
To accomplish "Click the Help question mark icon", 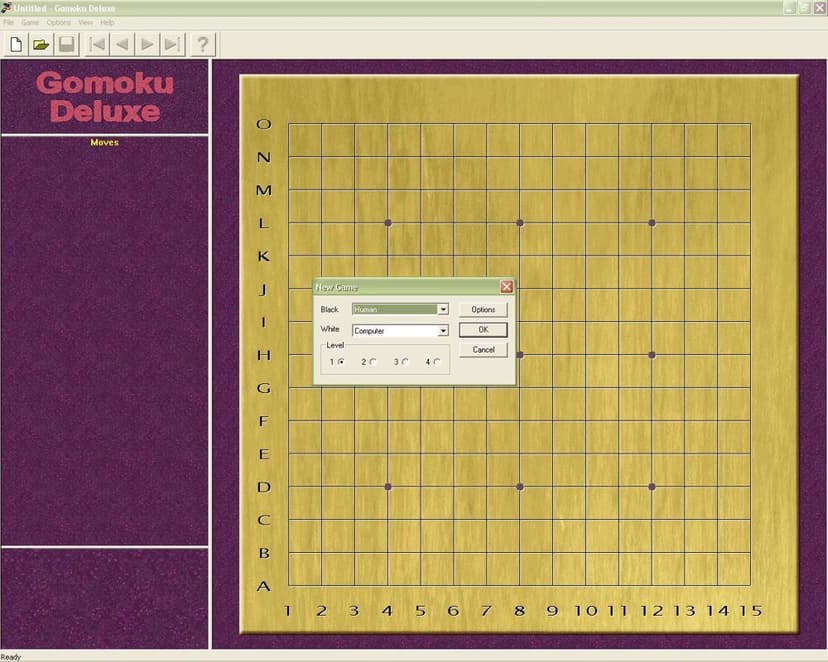I will [x=203, y=44].
